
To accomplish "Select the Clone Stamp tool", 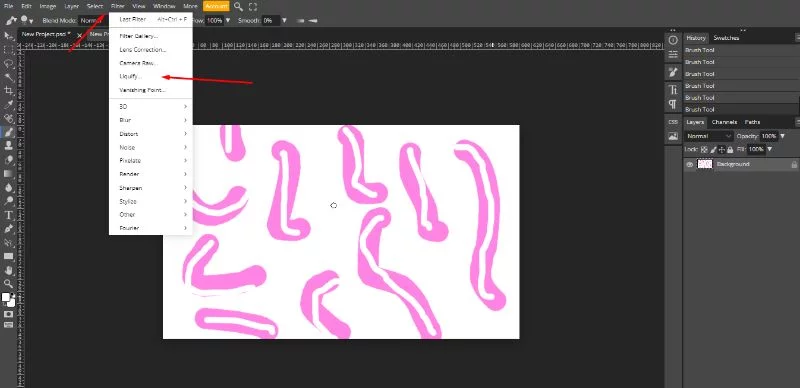I will pos(9,146).
